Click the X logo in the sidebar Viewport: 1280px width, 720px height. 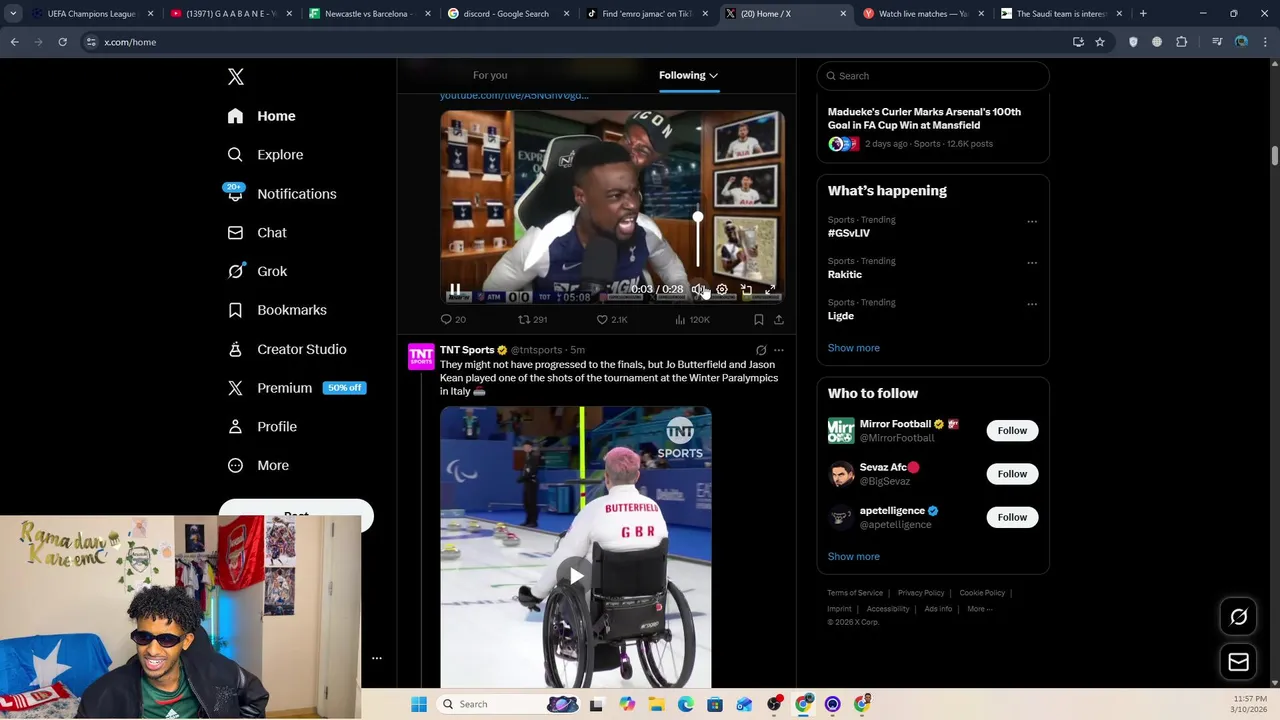(236, 77)
